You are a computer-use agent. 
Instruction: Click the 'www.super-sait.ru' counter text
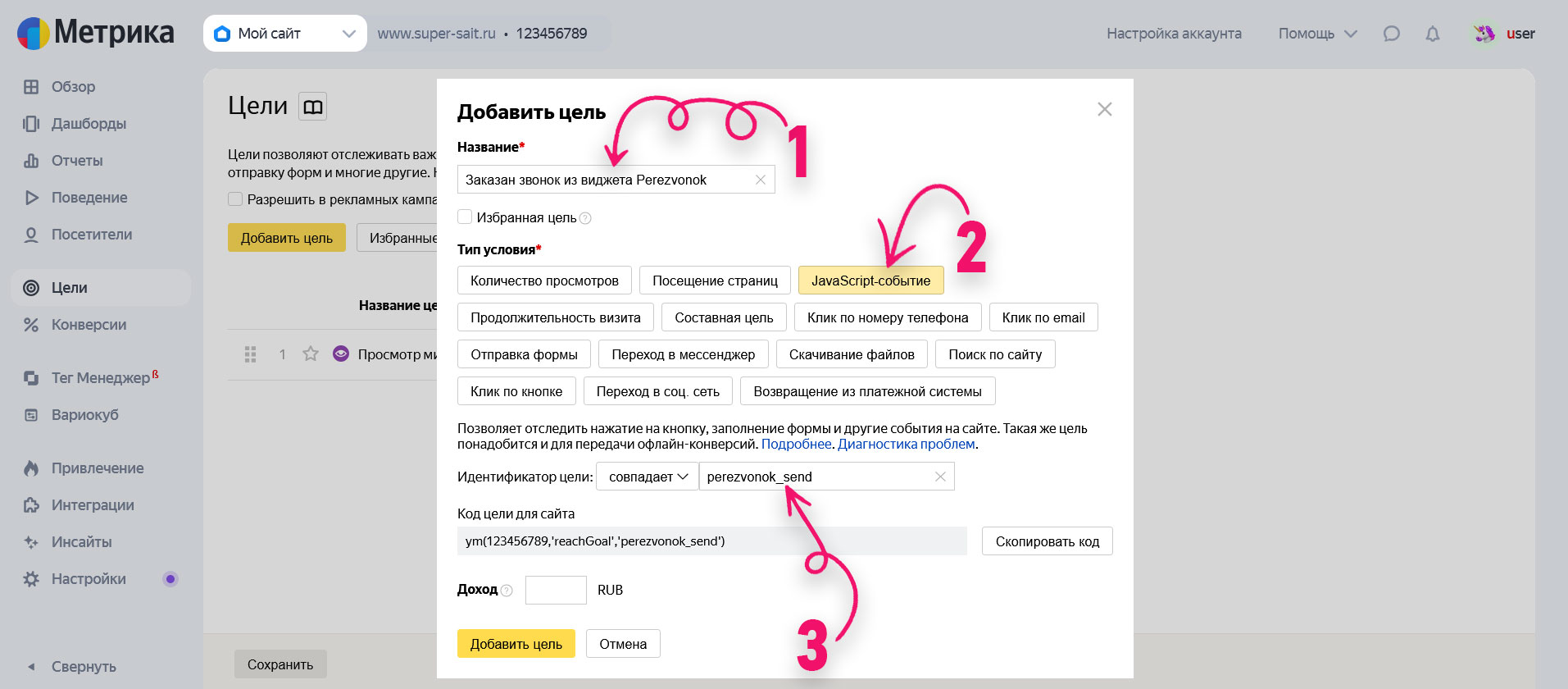[437, 34]
